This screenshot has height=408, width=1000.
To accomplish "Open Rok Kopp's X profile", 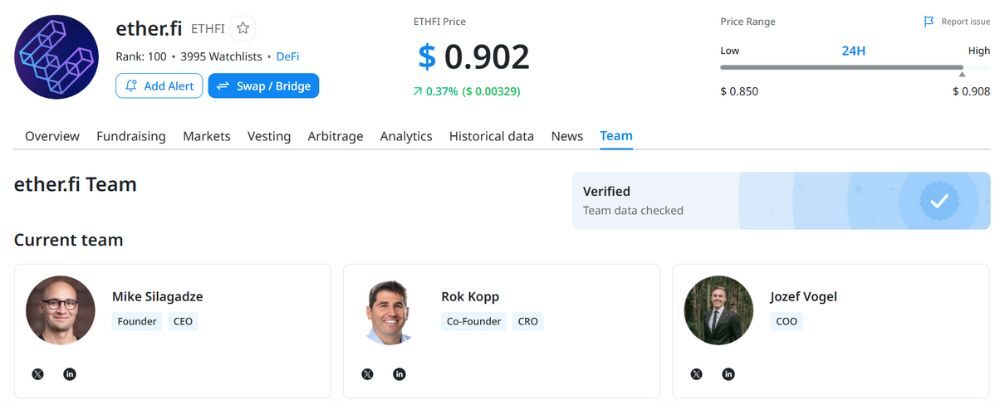I will pos(367,374).
